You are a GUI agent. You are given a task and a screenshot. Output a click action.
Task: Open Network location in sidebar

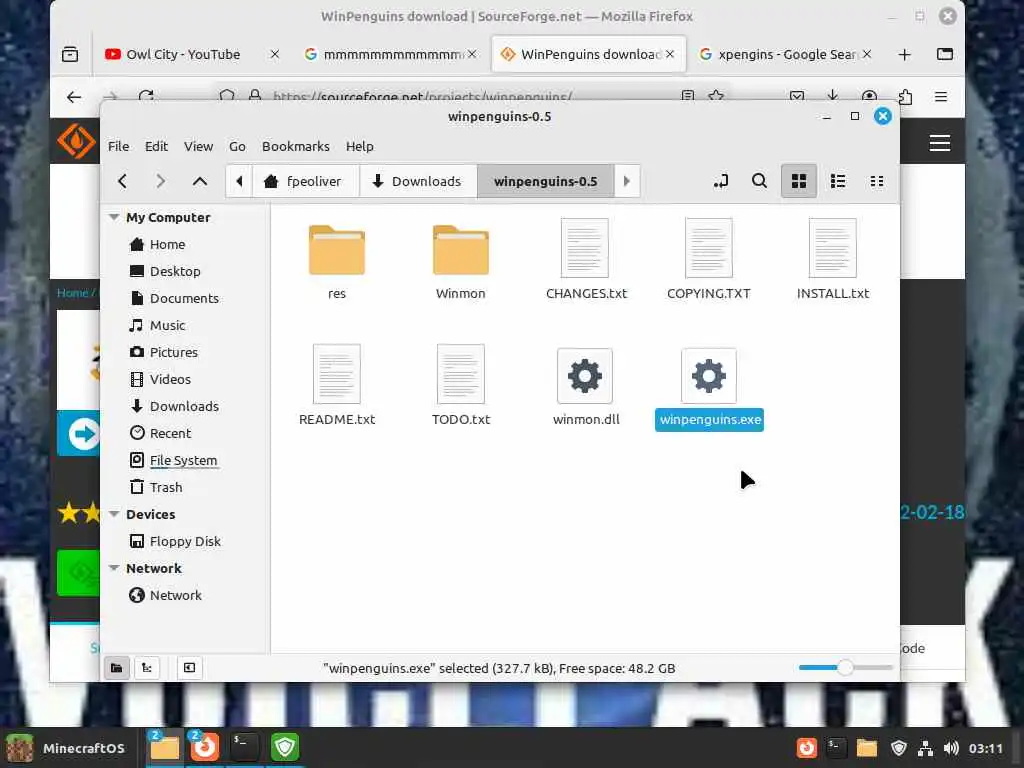pos(176,596)
